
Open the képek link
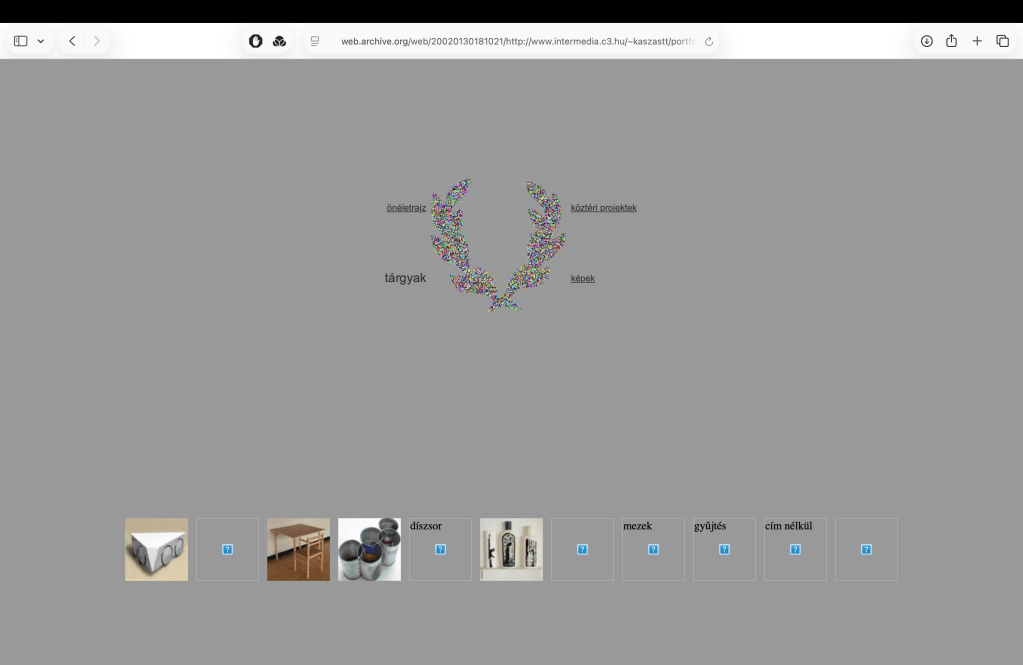(583, 279)
